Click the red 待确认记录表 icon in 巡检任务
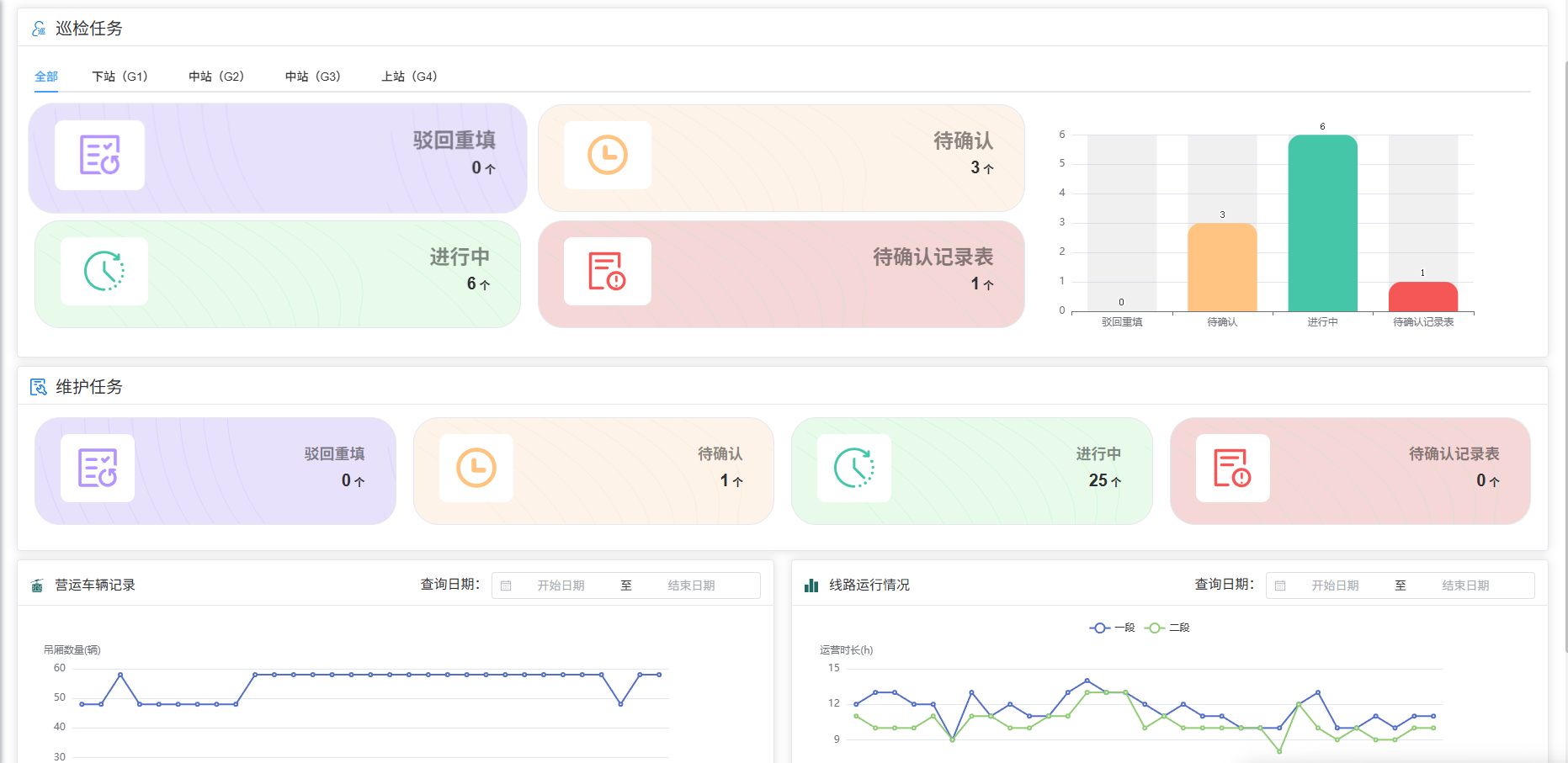The height and width of the screenshot is (763, 1568). click(607, 271)
